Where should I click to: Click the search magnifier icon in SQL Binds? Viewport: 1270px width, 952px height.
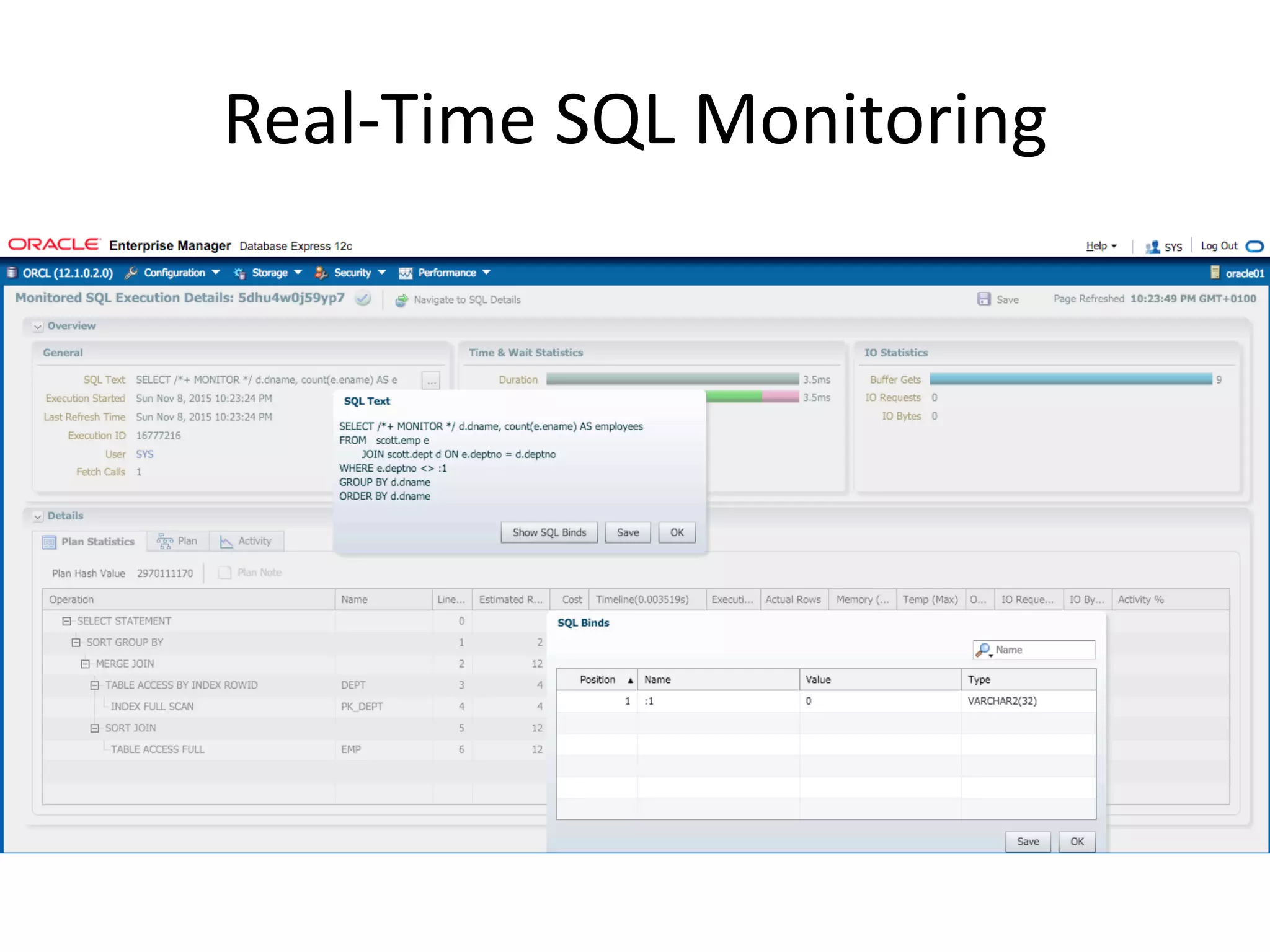click(x=984, y=650)
